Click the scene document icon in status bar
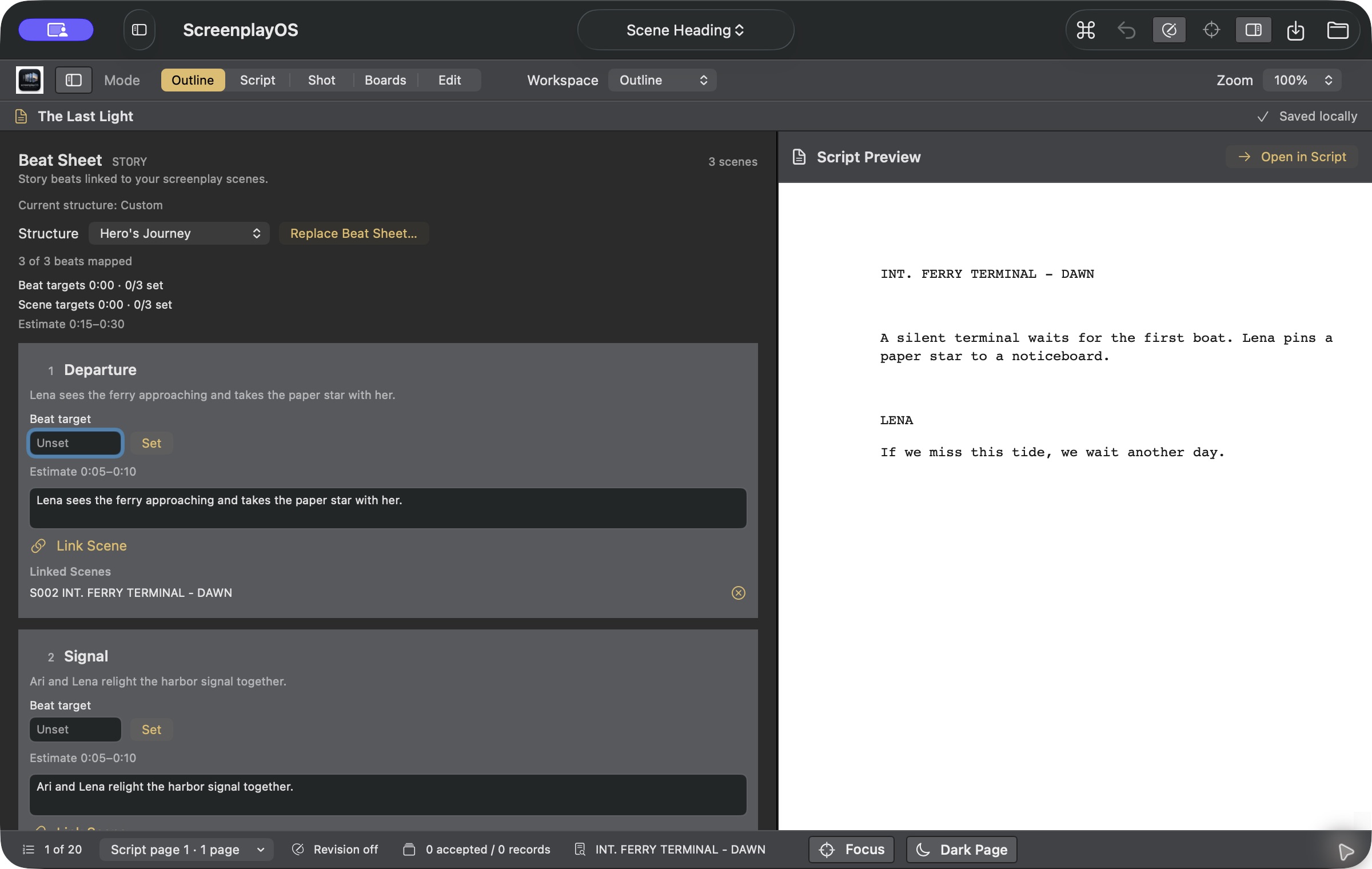The image size is (1372, 869). [x=580, y=850]
